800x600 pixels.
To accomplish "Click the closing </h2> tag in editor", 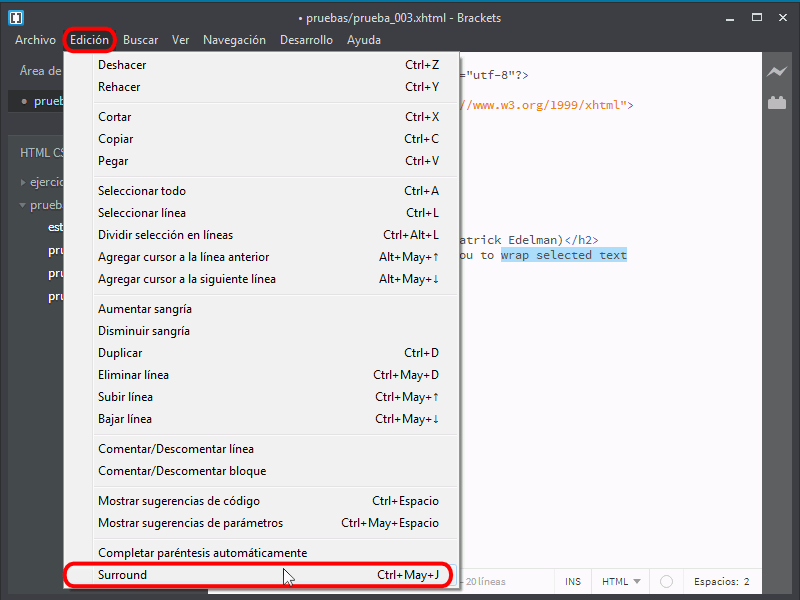I will click(581, 240).
